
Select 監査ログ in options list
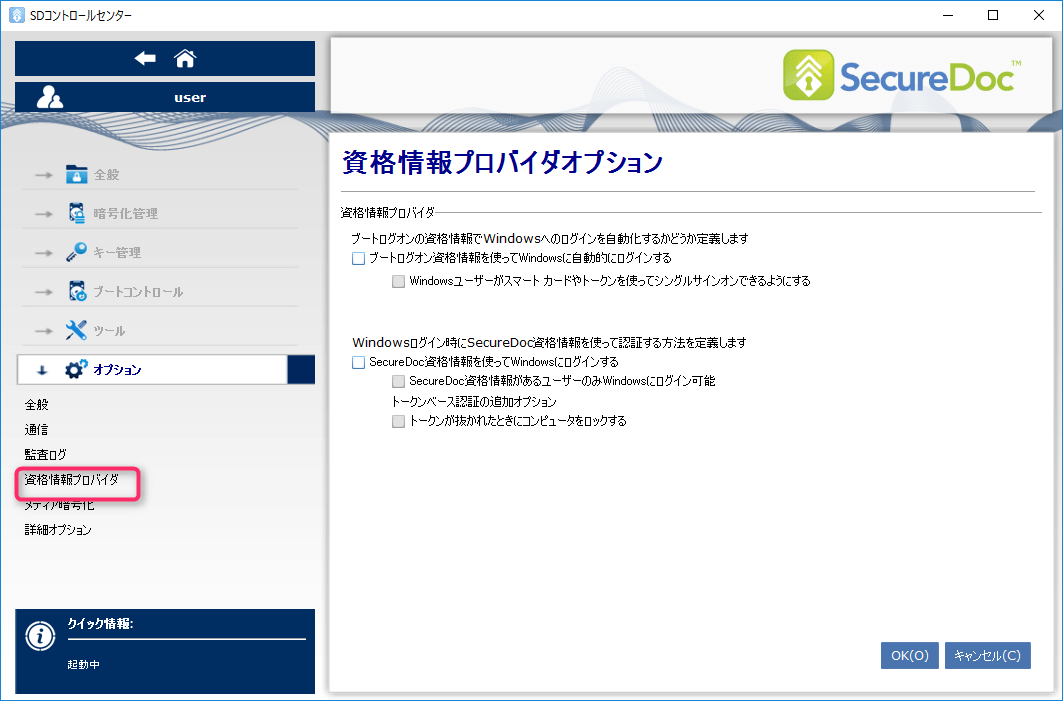(x=45, y=455)
